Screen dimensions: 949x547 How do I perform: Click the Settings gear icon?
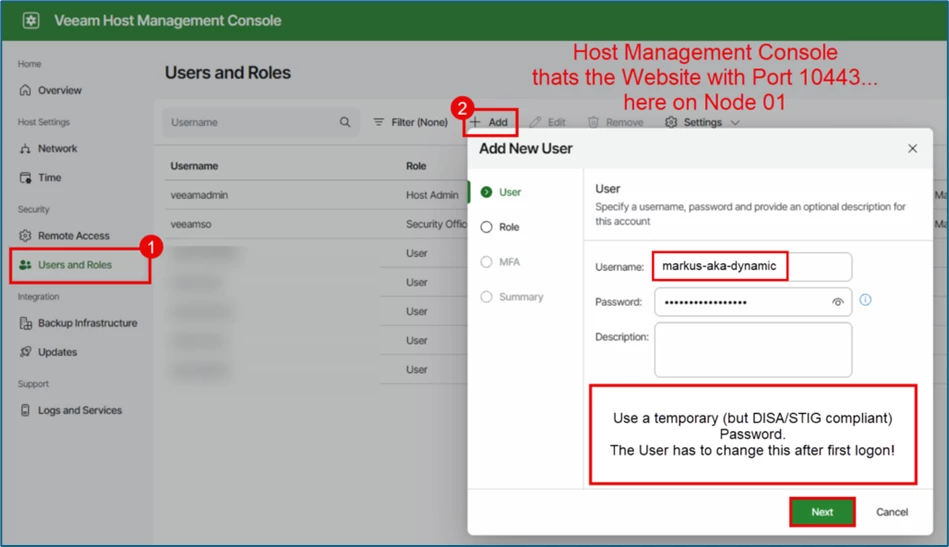click(x=671, y=122)
